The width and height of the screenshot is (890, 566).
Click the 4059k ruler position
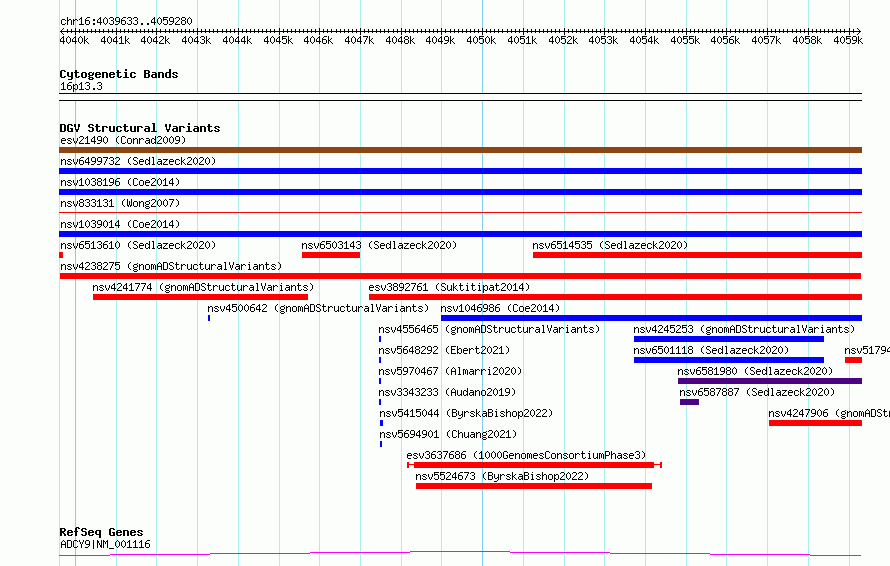coord(848,40)
